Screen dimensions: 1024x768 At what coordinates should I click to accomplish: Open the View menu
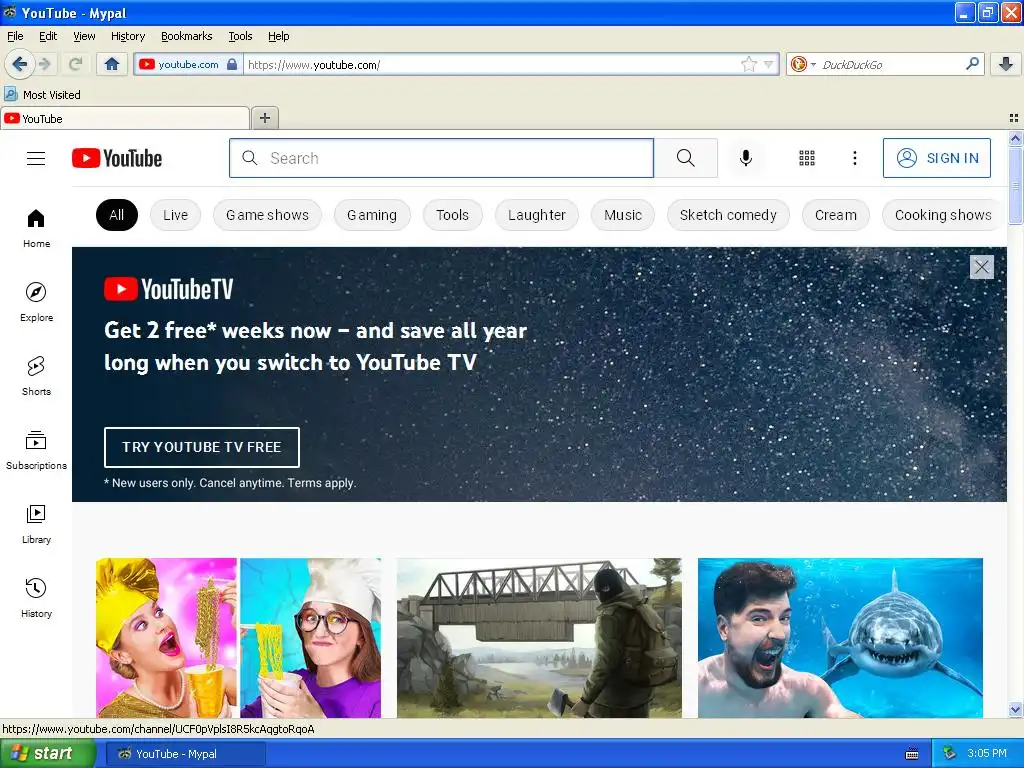[x=84, y=36]
